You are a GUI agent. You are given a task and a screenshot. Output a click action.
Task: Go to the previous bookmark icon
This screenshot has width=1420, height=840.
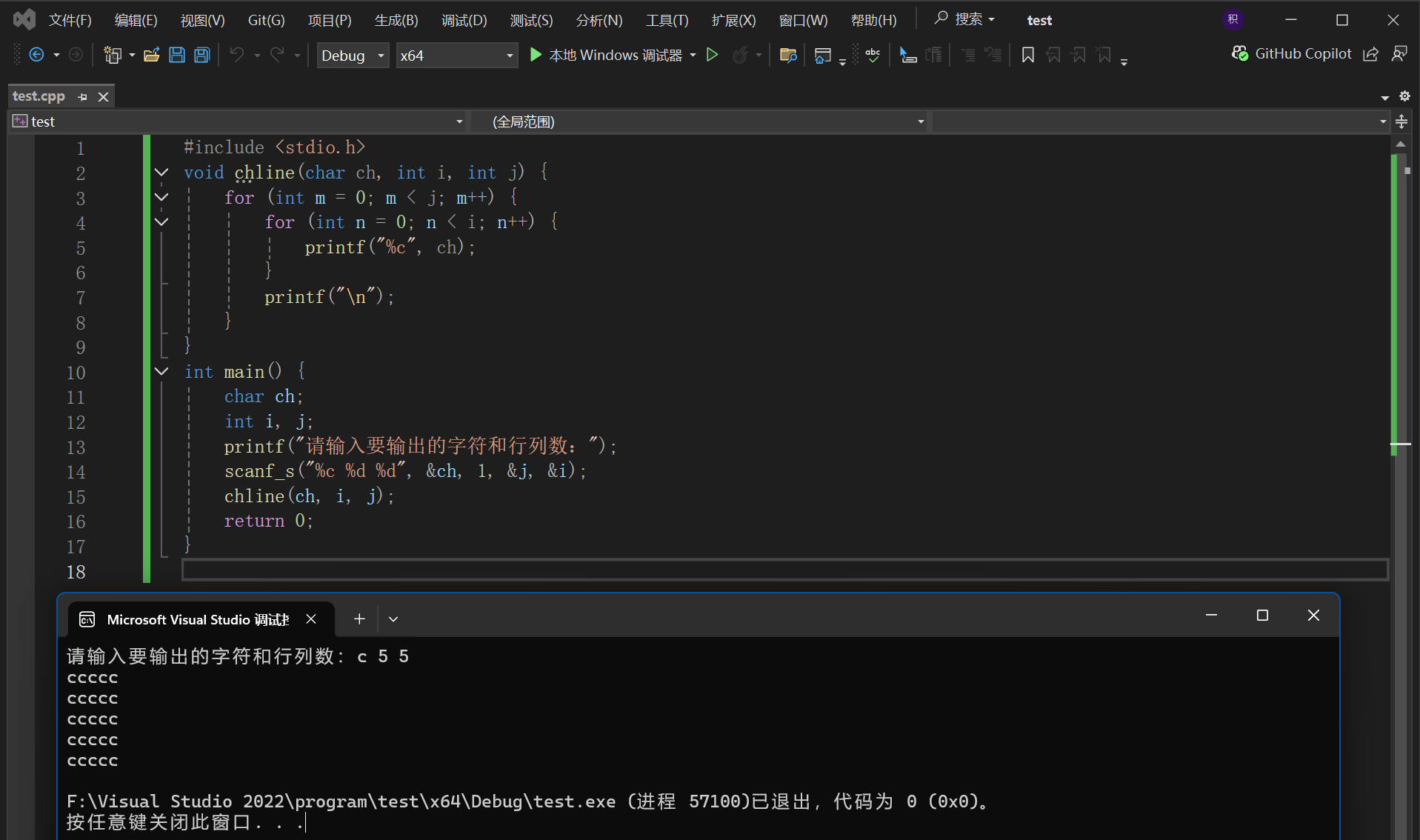[1053, 55]
